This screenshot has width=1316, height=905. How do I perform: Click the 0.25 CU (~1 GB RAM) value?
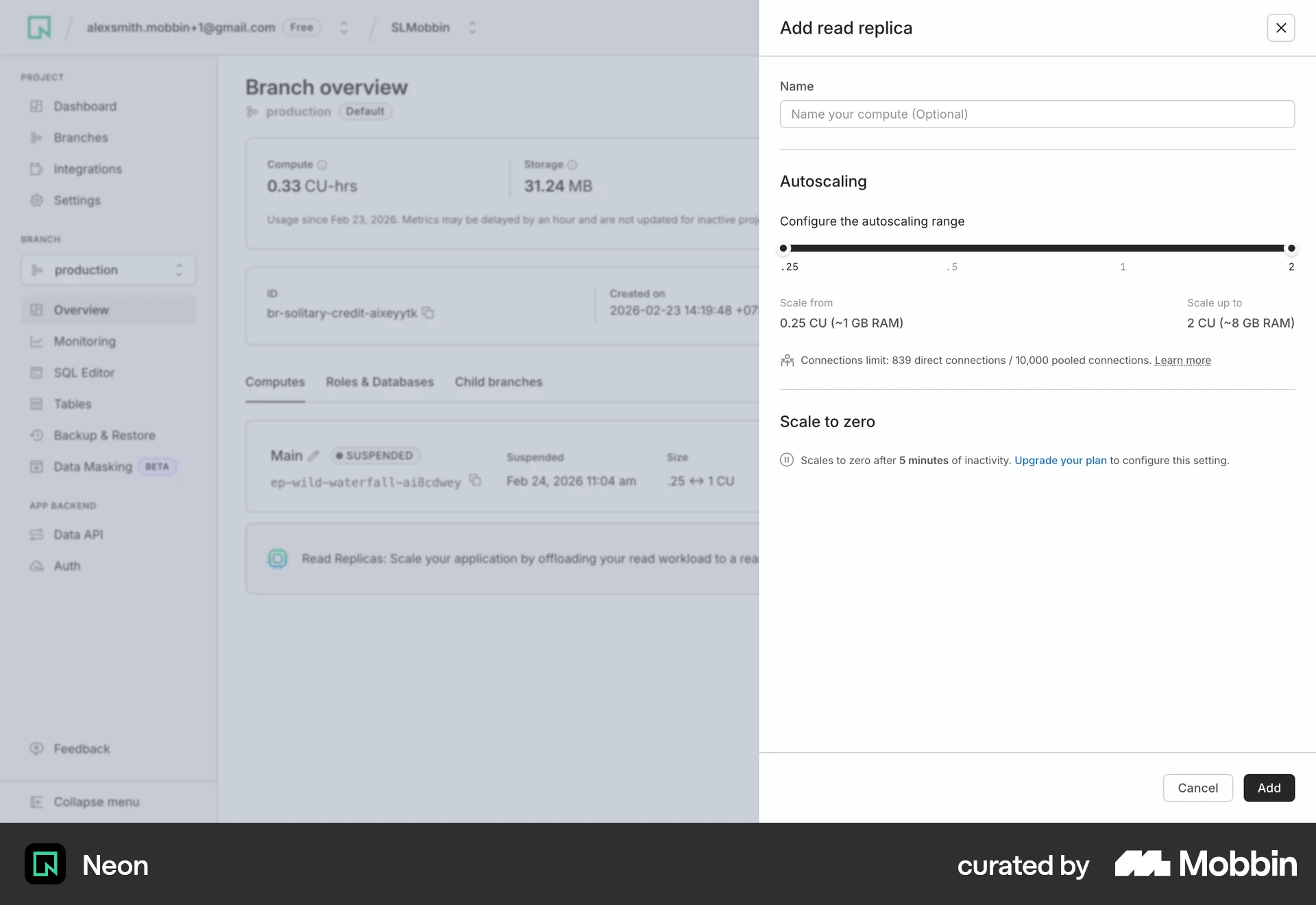pyautogui.click(x=841, y=323)
